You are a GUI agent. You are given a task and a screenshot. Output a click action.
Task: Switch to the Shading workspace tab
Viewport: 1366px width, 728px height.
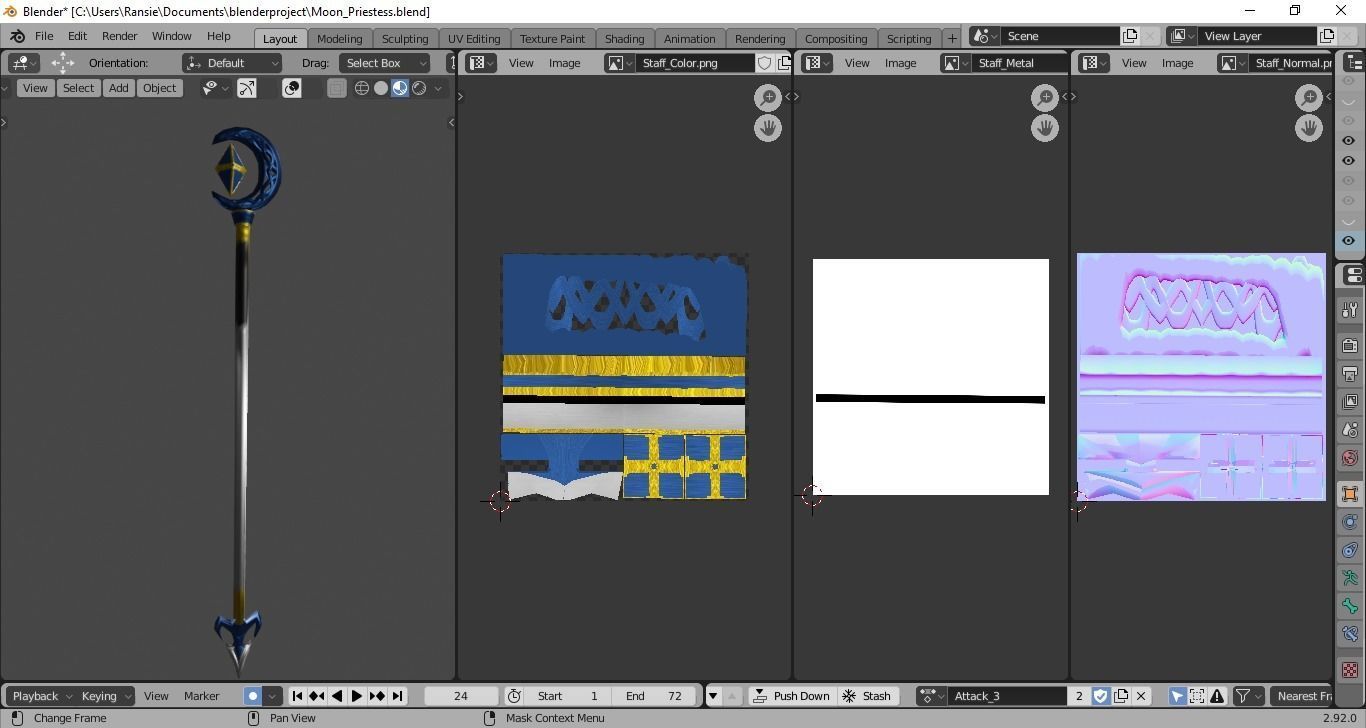pyautogui.click(x=624, y=38)
